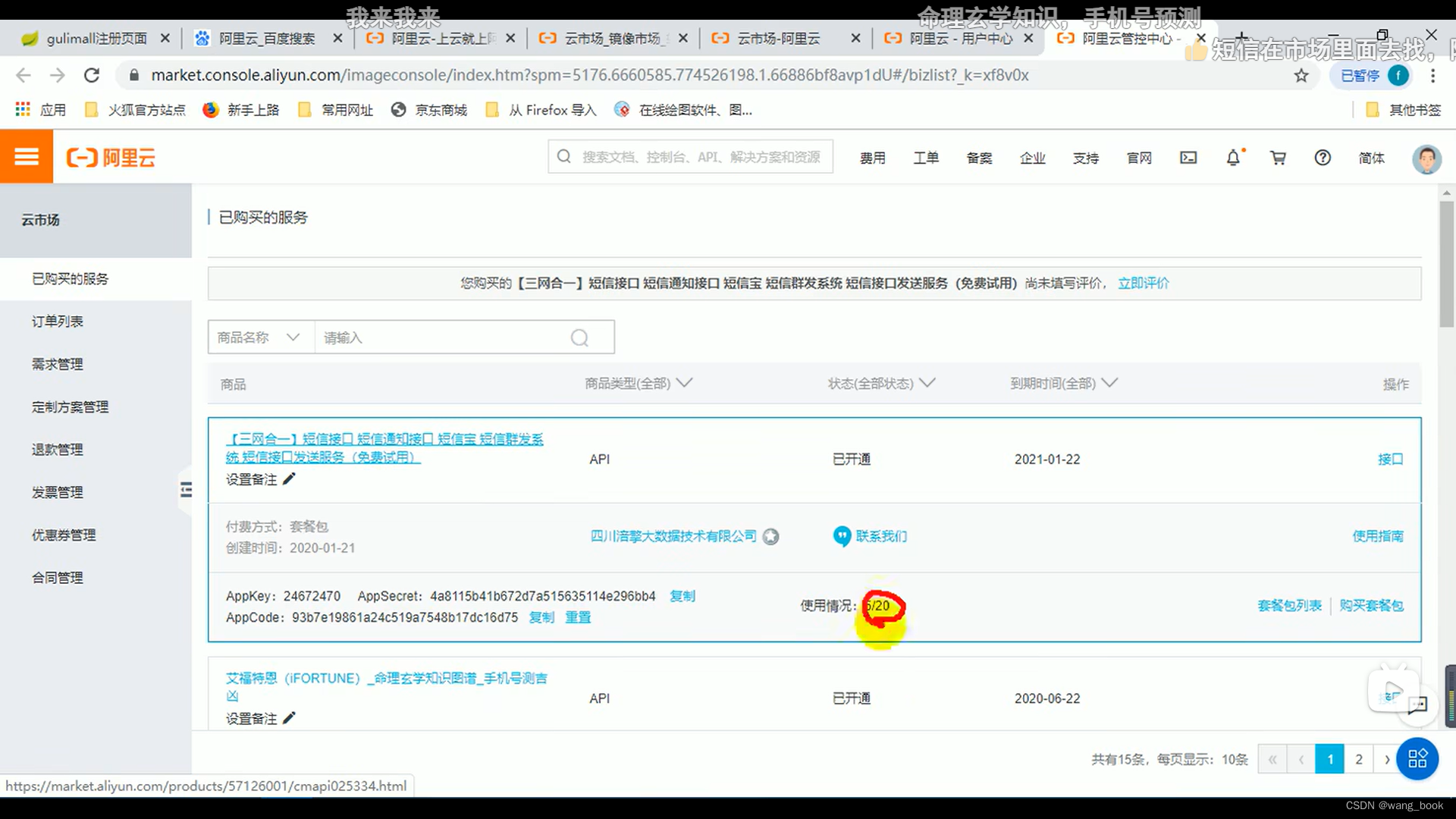
Task: Open the shopping cart icon
Action: click(x=1278, y=158)
